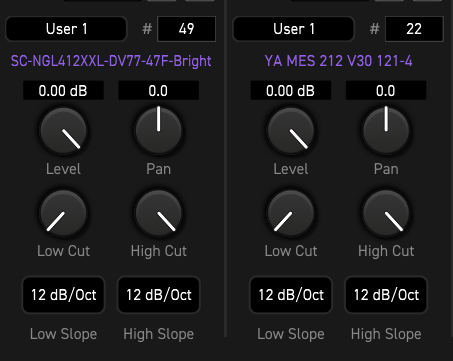Viewport: 453px width, 361px height.
Task: Click the left cab's 0.00 dB level value
Action: click(x=63, y=90)
